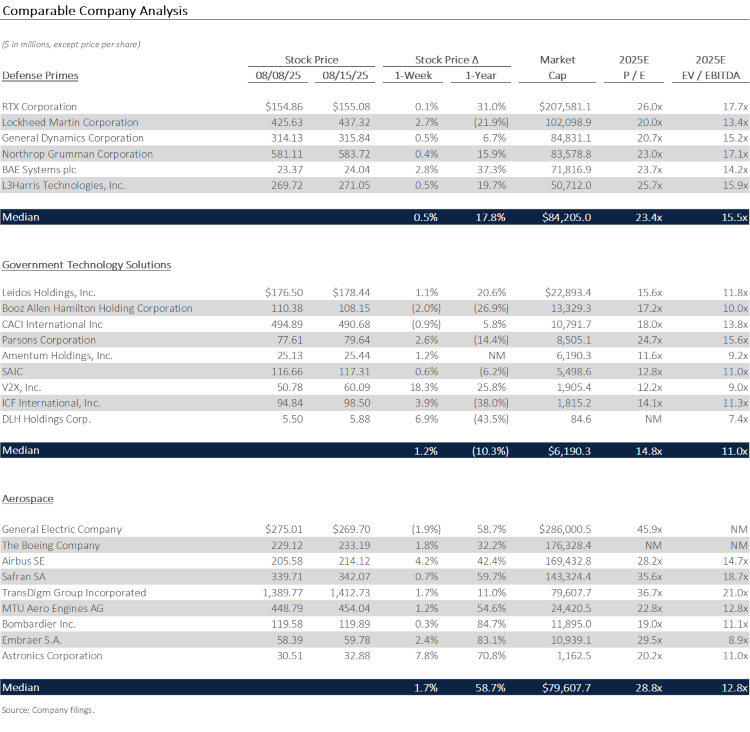Select DLH Holdings market cap 84.6

click(x=581, y=419)
